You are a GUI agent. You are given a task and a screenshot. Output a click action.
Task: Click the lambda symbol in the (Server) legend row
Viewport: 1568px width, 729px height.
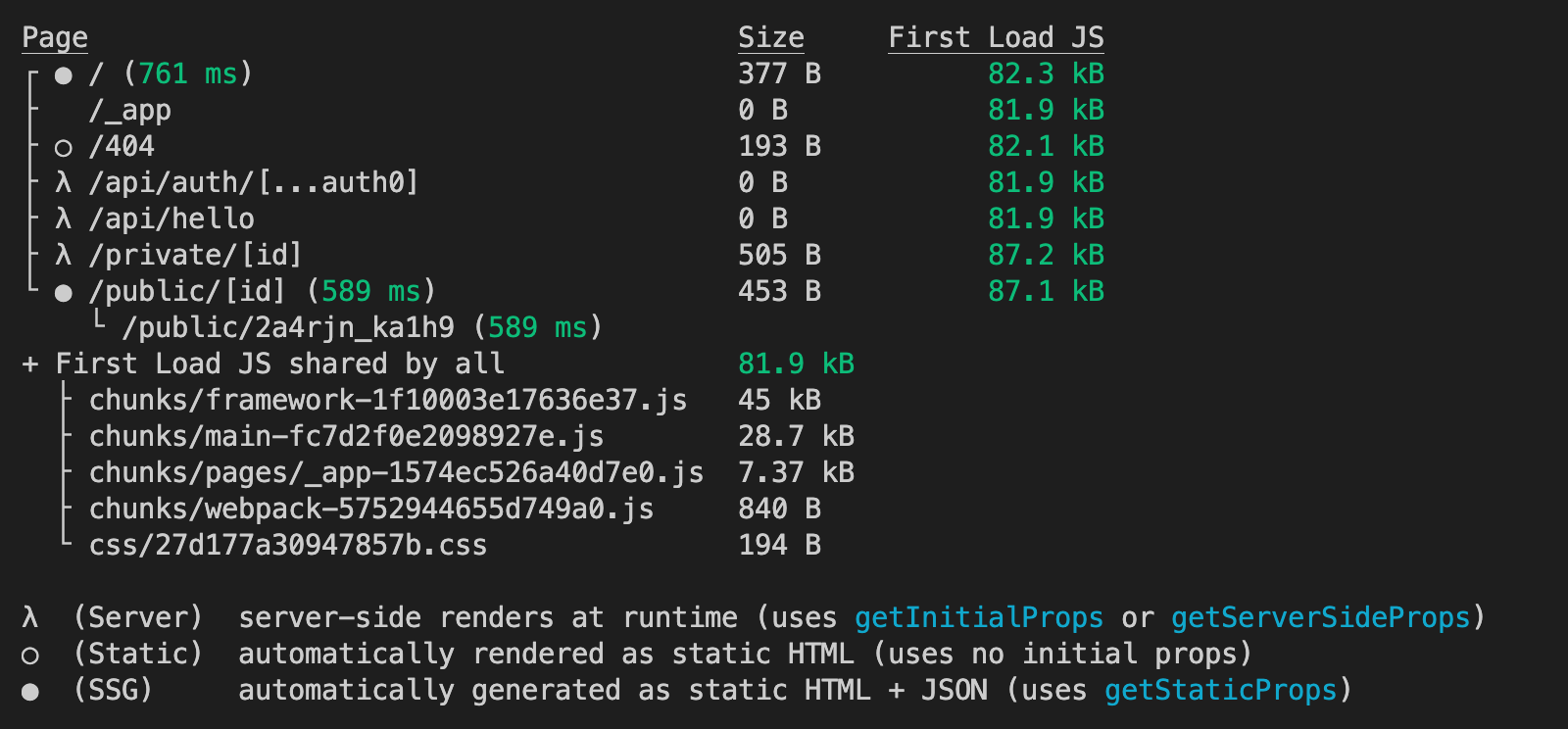[x=30, y=617]
